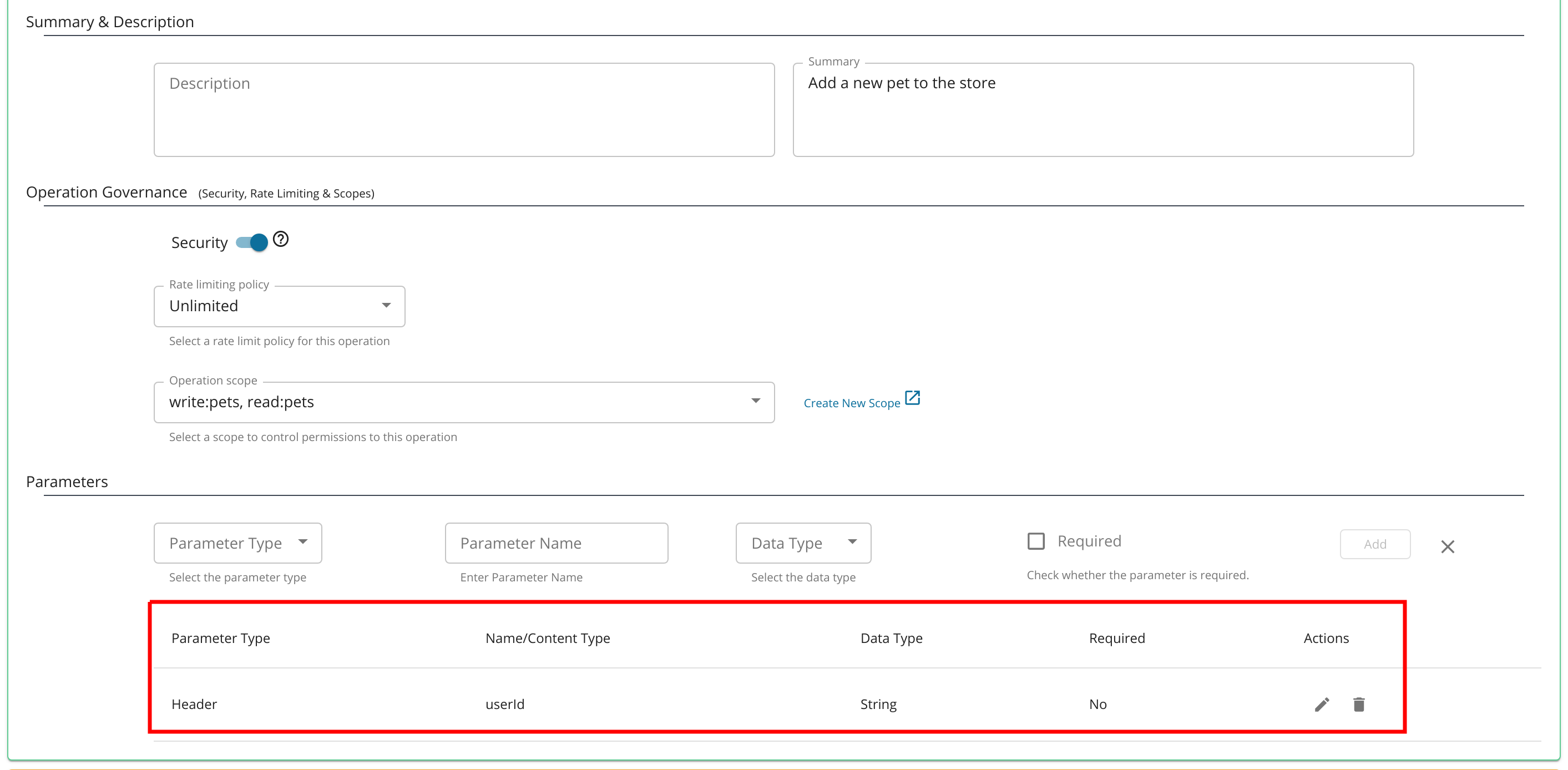
Task: Click the Name/Content Type column header
Action: point(547,638)
